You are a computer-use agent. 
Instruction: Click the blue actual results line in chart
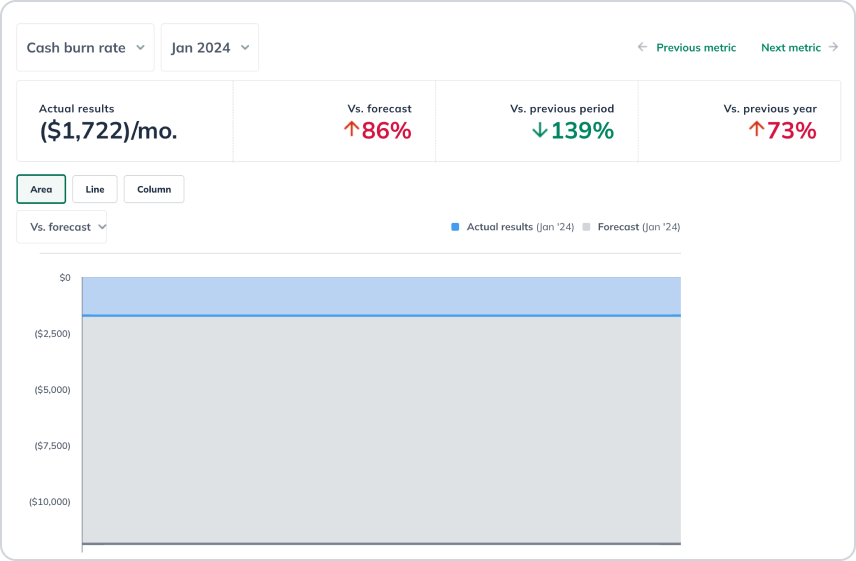pyautogui.click(x=380, y=315)
